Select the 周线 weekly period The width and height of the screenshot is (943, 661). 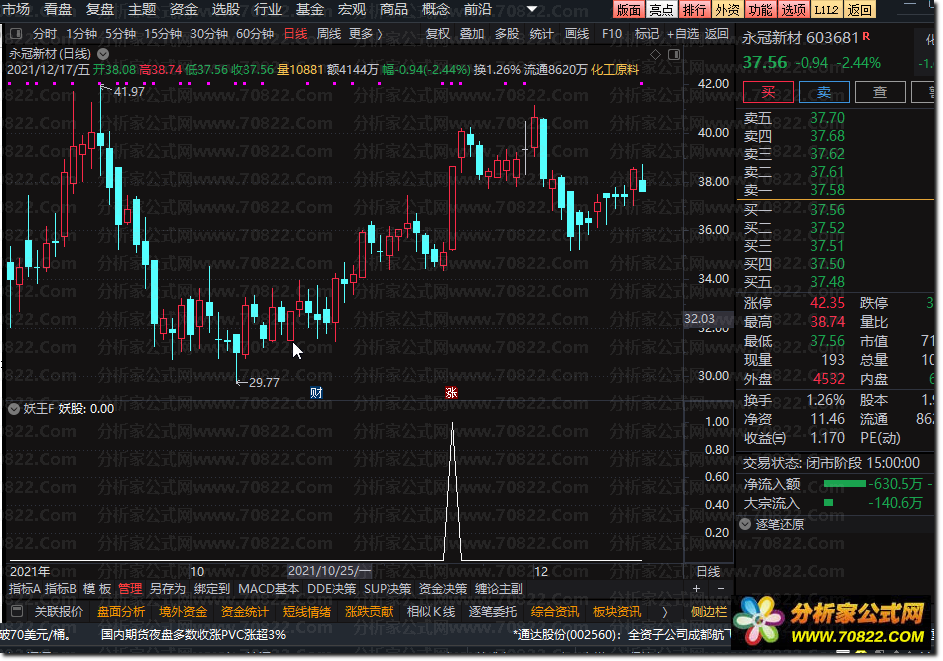(329, 34)
